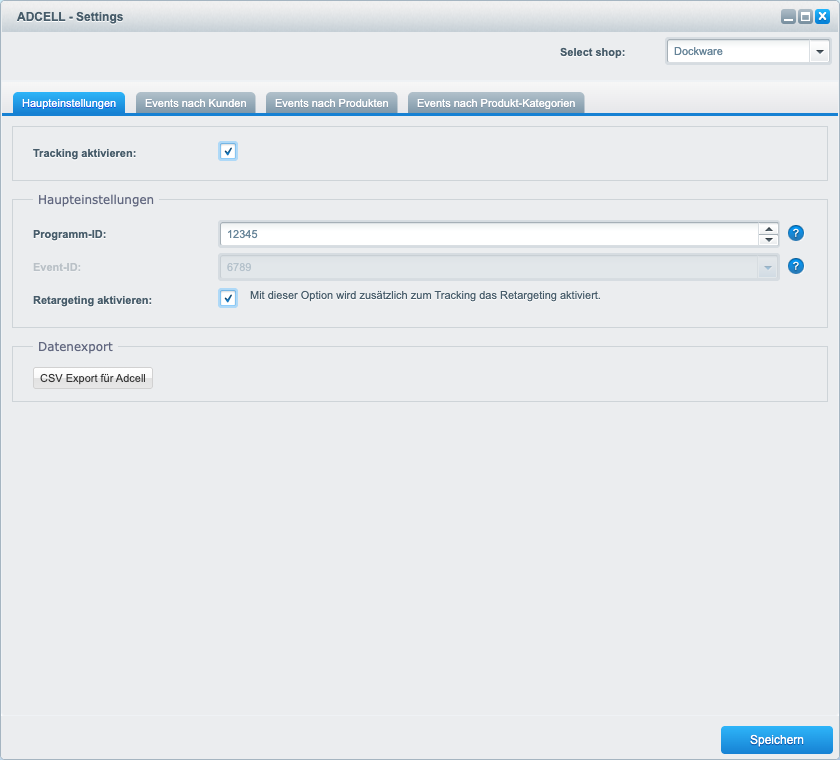Click the Tracking aktivieren label
This screenshot has height=760, width=840.
click(85, 153)
